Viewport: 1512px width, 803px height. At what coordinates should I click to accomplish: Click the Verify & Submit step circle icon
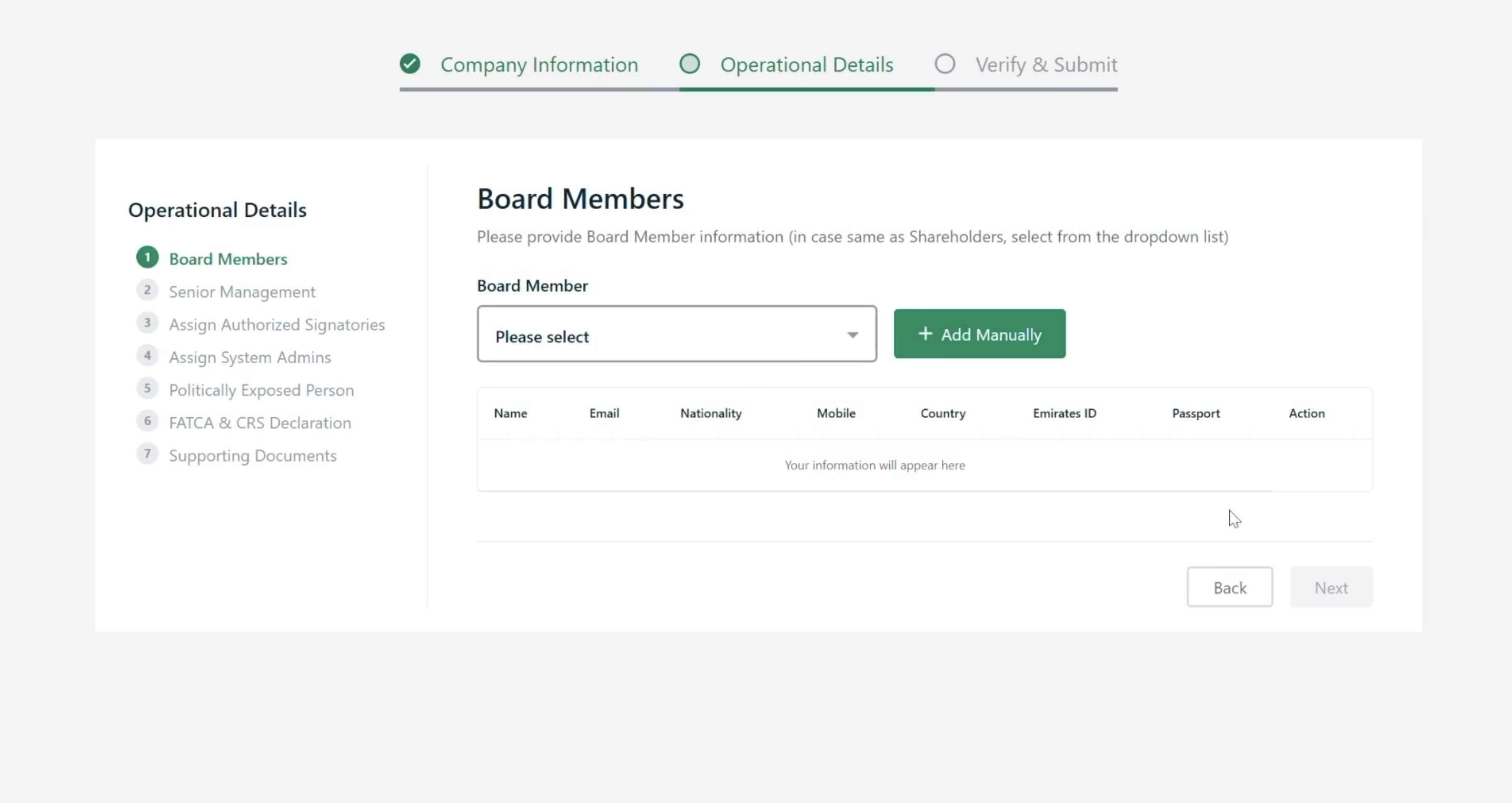(944, 63)
